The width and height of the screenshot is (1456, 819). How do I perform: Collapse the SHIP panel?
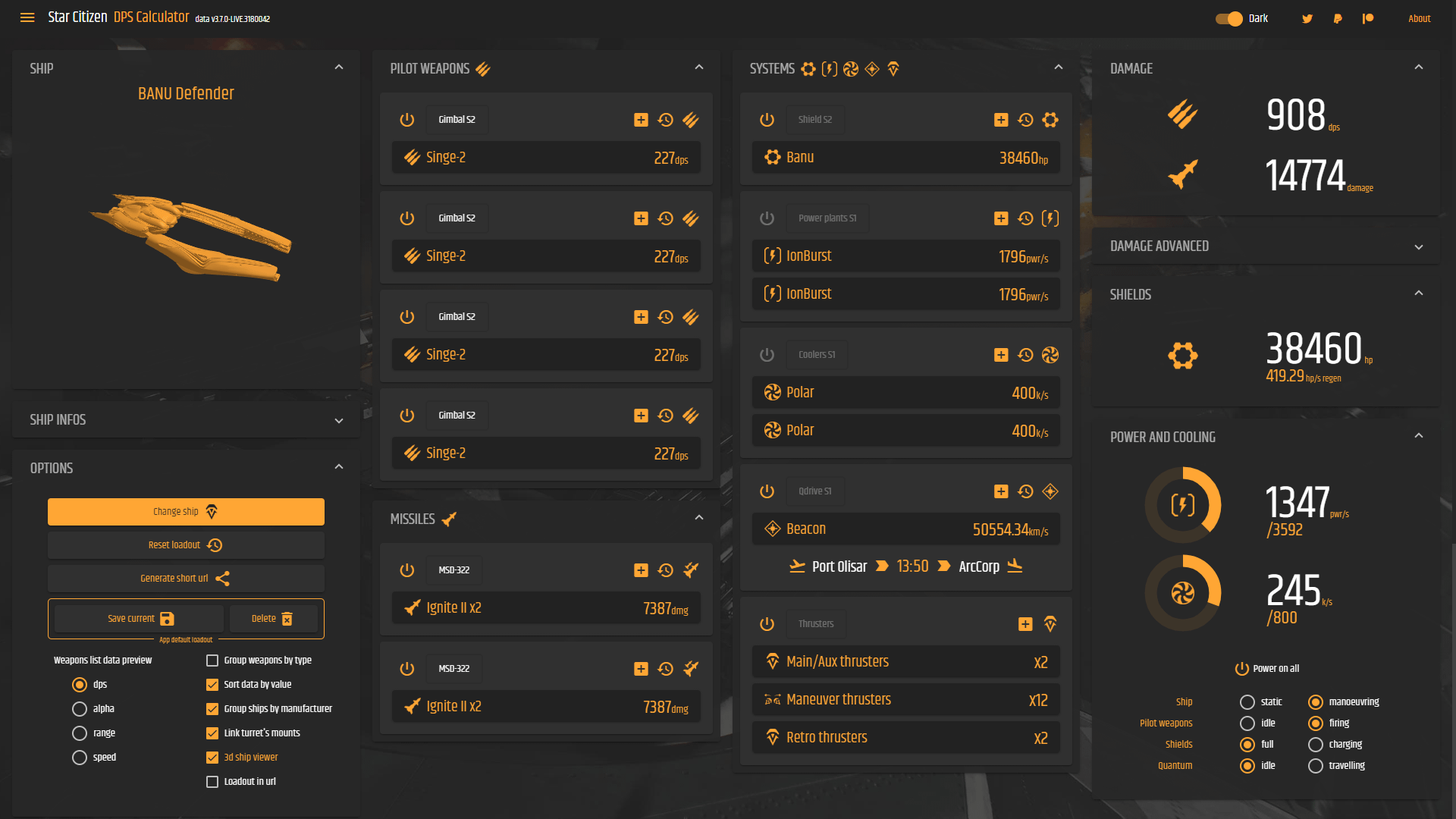339,67
